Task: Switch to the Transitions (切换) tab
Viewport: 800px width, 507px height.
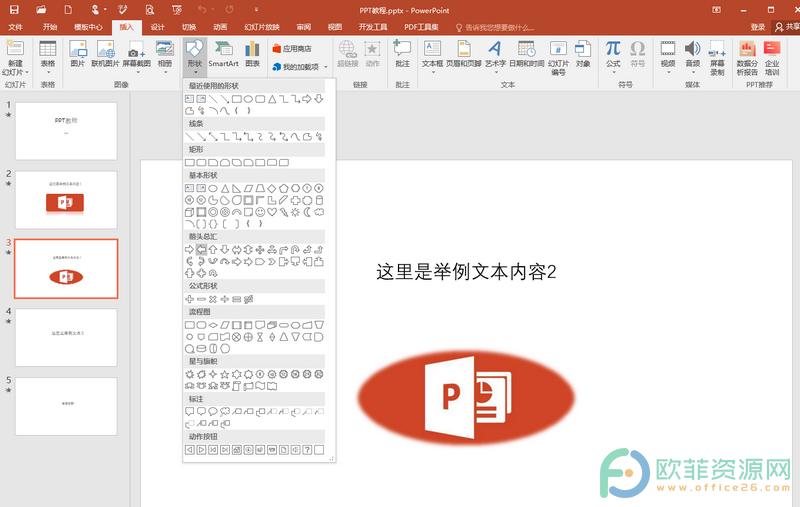Action: coord(189,27)
